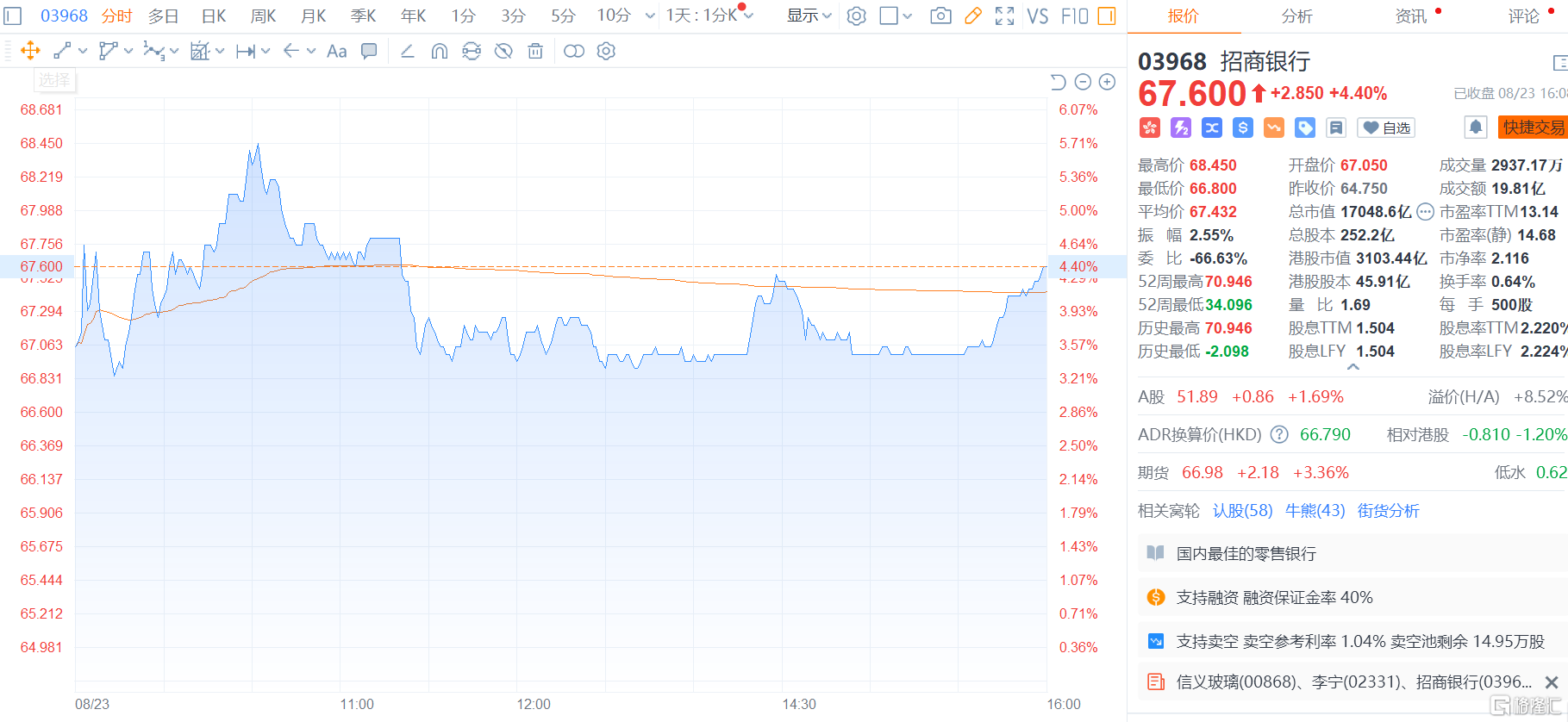This screenshot has height=722, width=1568.
Task: Collapse the quote details chevron
Action: tap(1353, 367)
